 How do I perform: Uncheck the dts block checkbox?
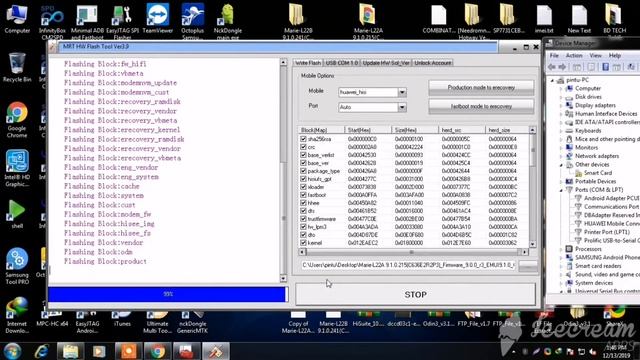pos(303,211)
